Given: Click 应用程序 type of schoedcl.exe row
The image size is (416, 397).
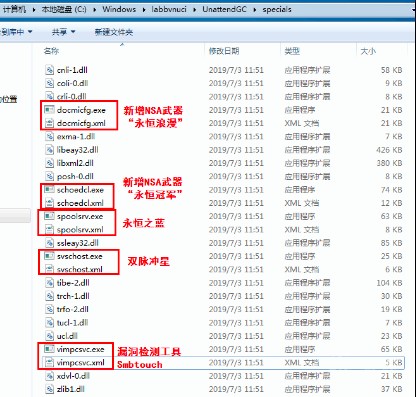Looking at the screenshot, I should coord(300,190).
